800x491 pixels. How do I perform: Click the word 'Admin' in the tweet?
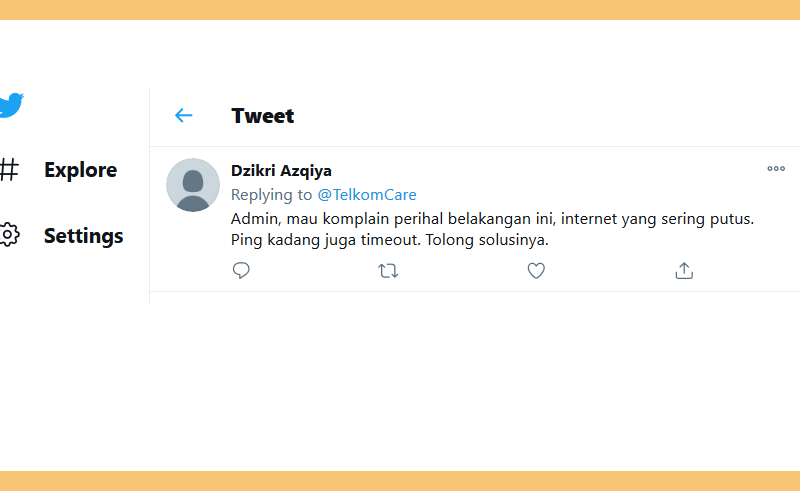coord(255,218)
